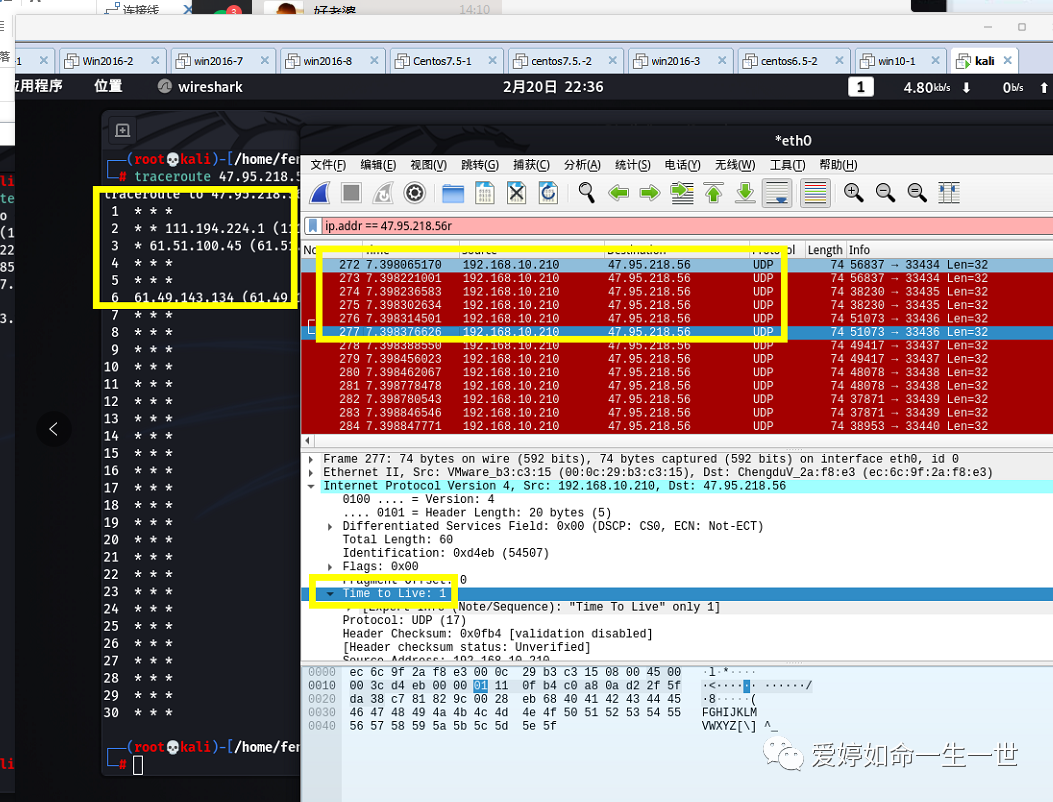Click the display filter bookmark icon
Viewport: 1053px width, 802px height.
coord(312,226)
